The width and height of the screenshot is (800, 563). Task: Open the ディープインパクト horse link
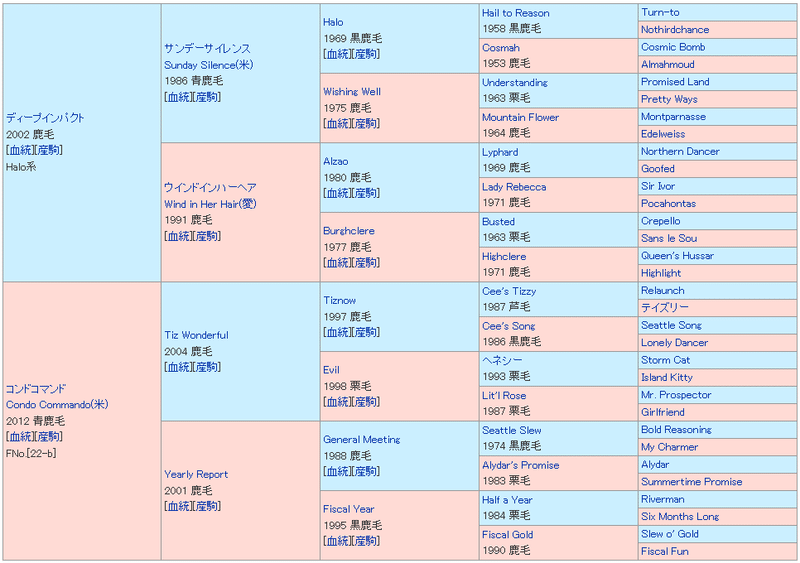(45, 118)
